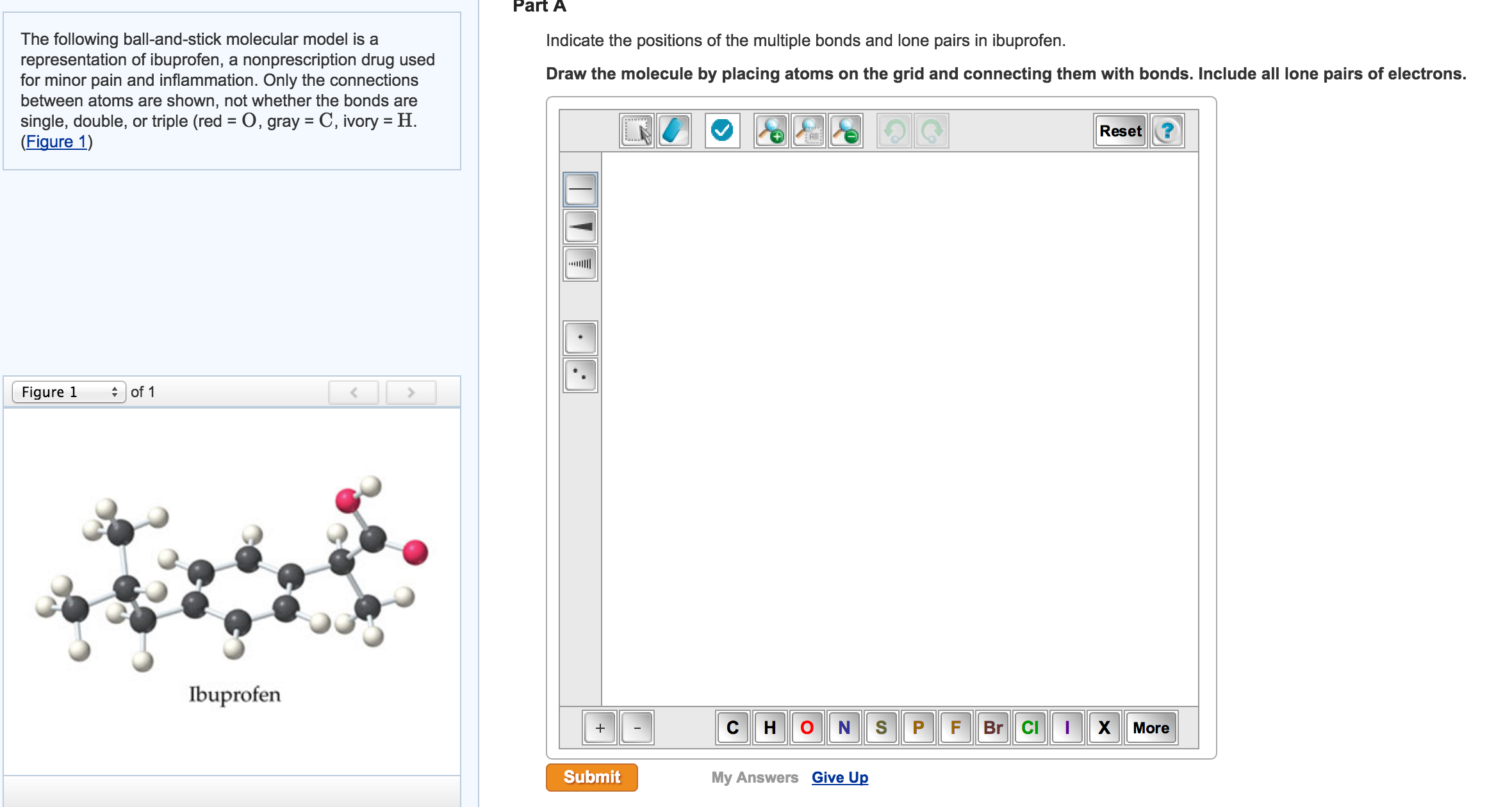
Task: Open the Figure 1 selector dropdown
Action: click(x=69, y=392)
